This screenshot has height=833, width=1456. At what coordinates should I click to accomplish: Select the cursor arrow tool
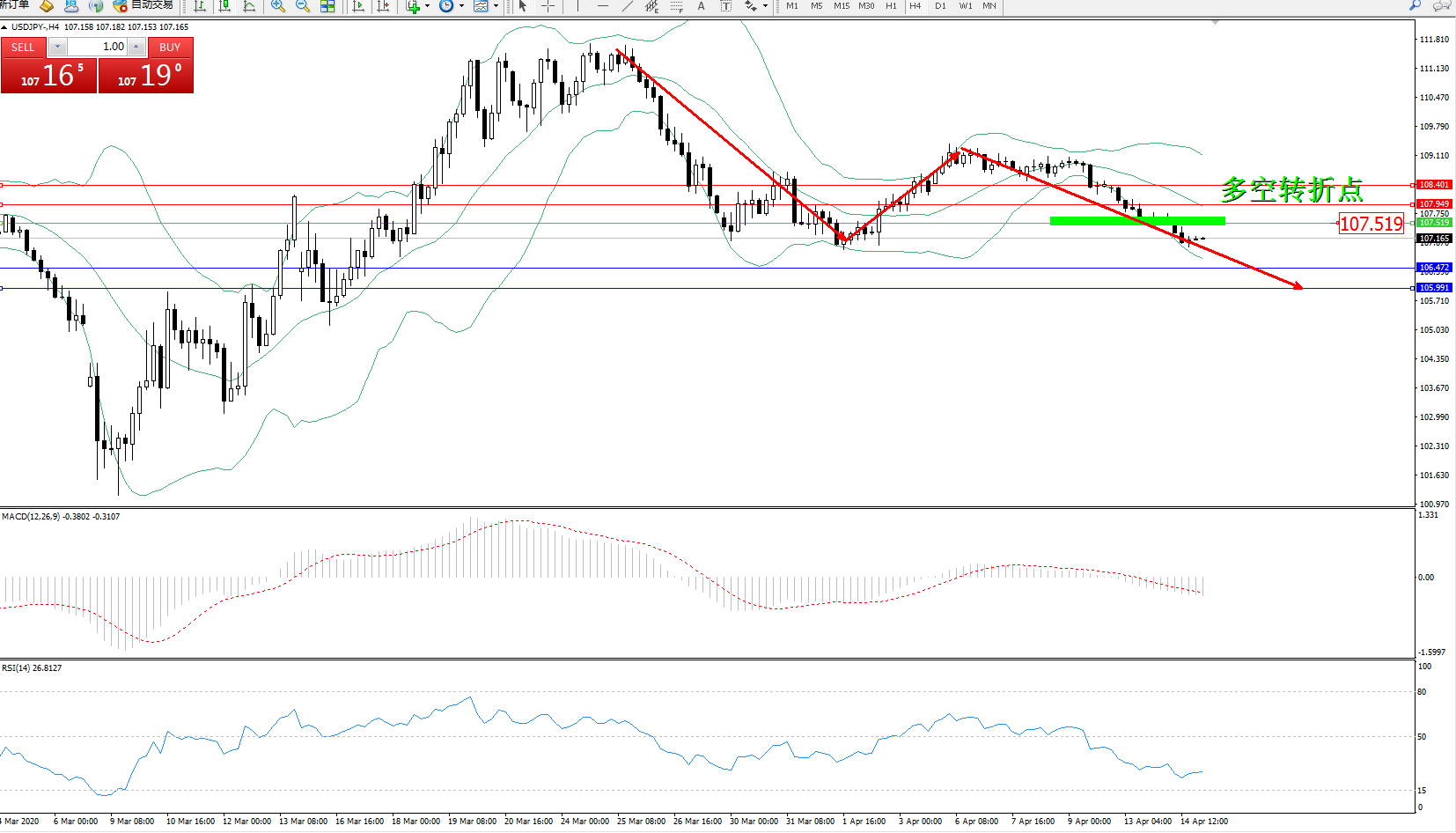522,6
